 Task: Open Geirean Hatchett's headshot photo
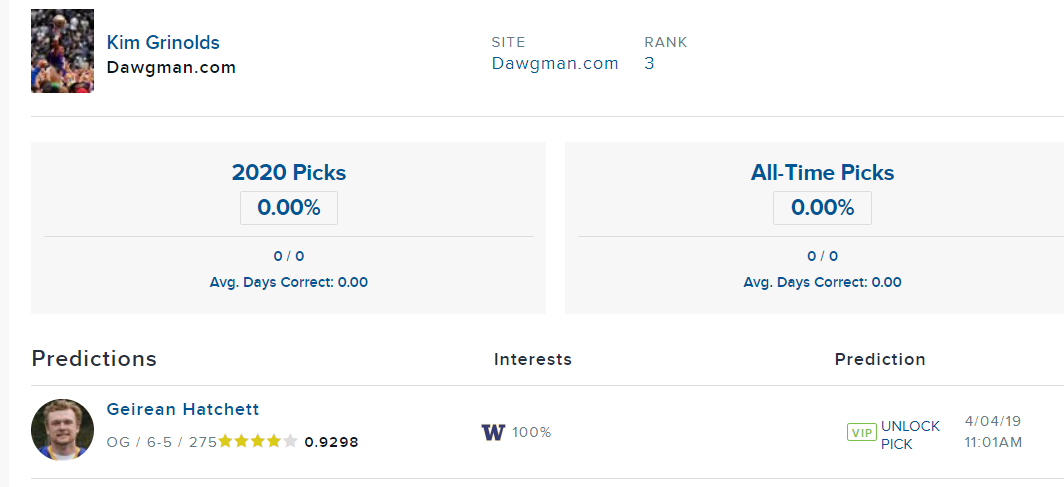pyautogui.click(x=62, y=430)
